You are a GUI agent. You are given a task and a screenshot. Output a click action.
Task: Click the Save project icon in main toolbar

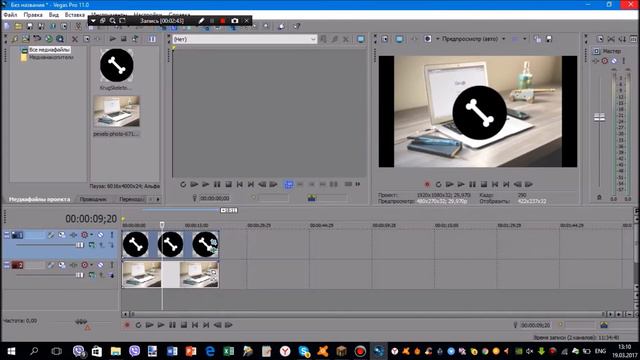pos(29,27)
